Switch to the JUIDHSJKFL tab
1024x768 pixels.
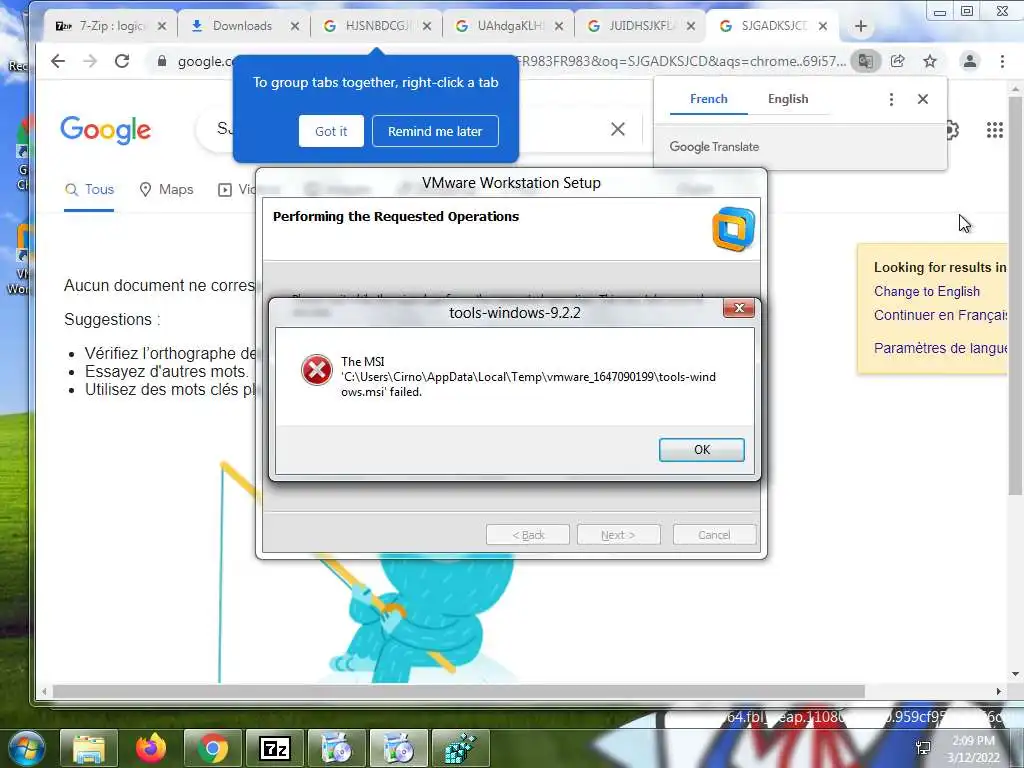point(641,26)
